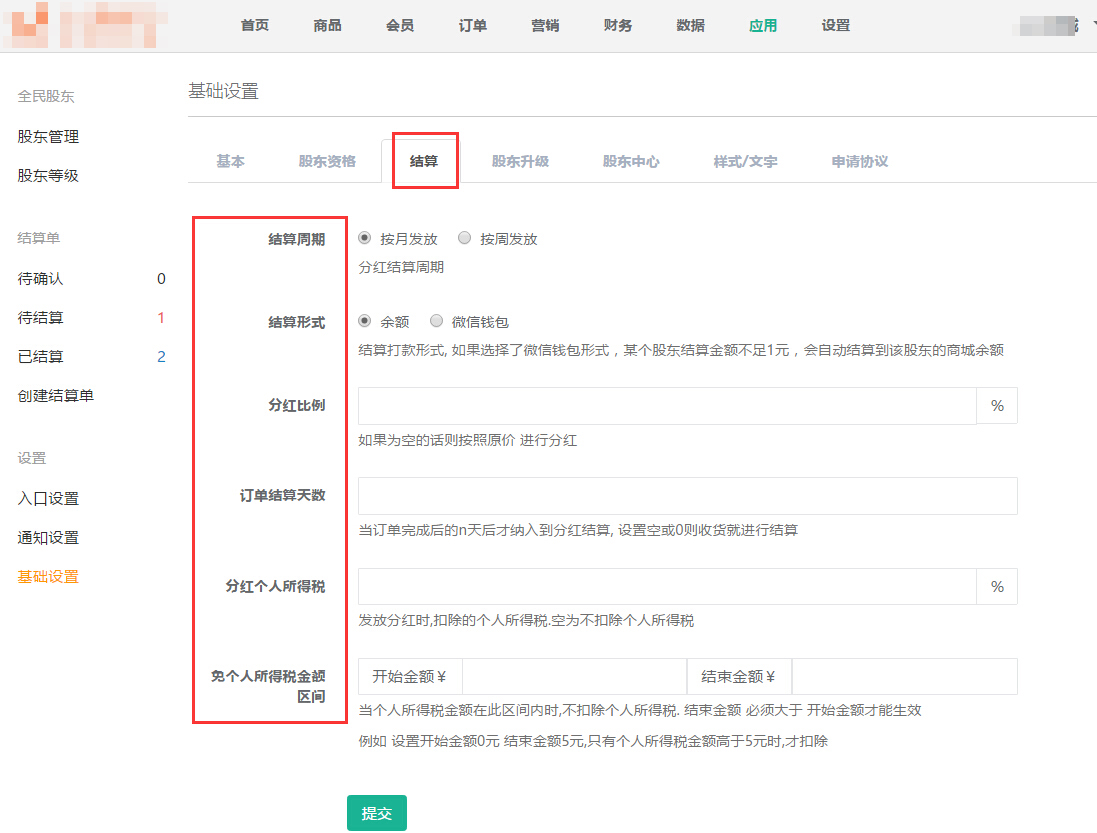
Task: Focus the 结束金额 input field
Action: point(904,677)
